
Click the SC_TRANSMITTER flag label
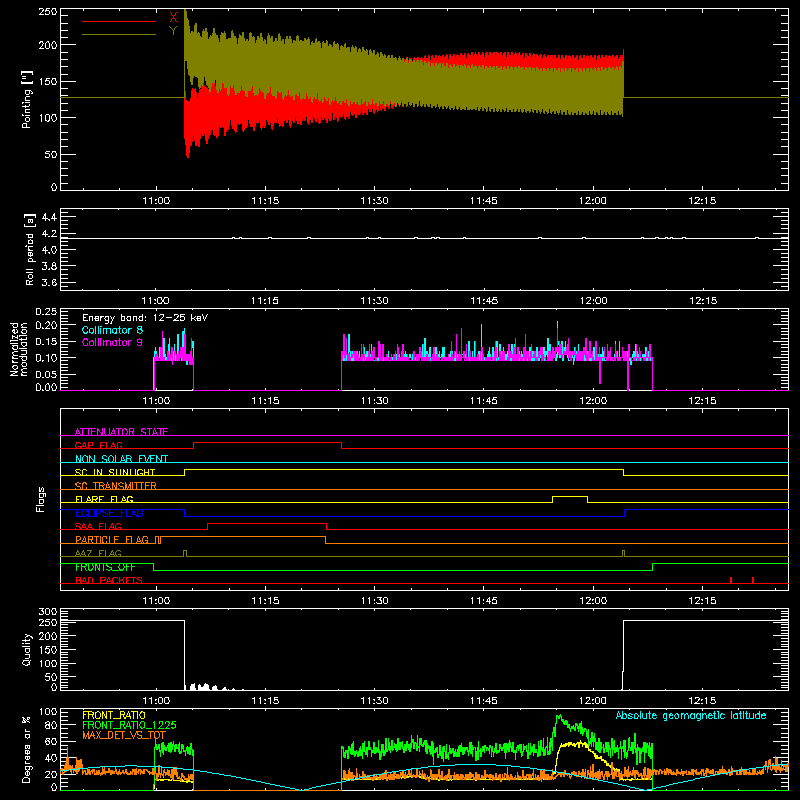pos(115,486)
